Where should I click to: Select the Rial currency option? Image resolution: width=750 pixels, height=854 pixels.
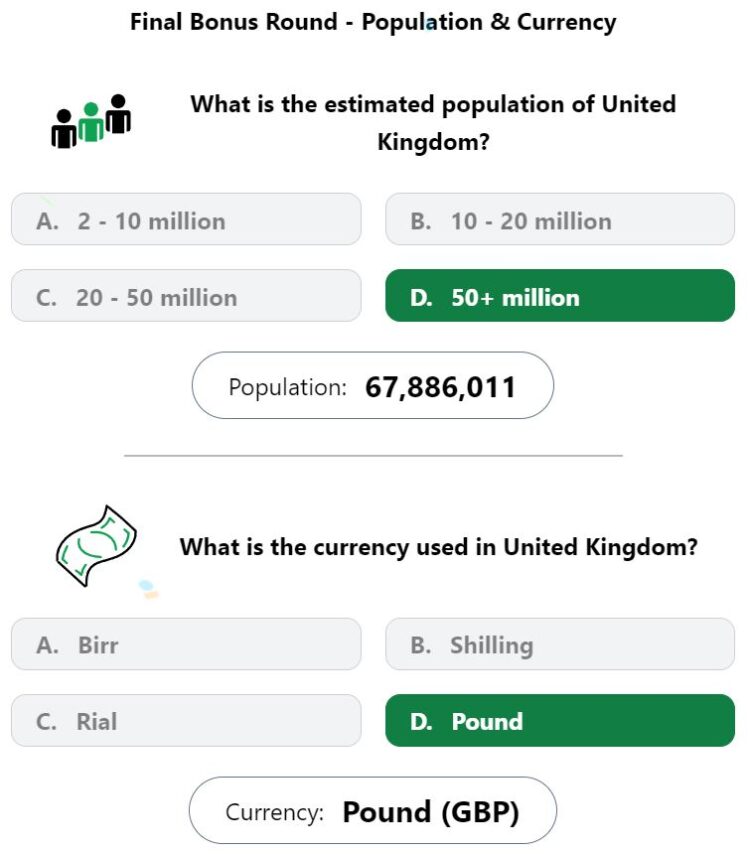coord(186,720)
